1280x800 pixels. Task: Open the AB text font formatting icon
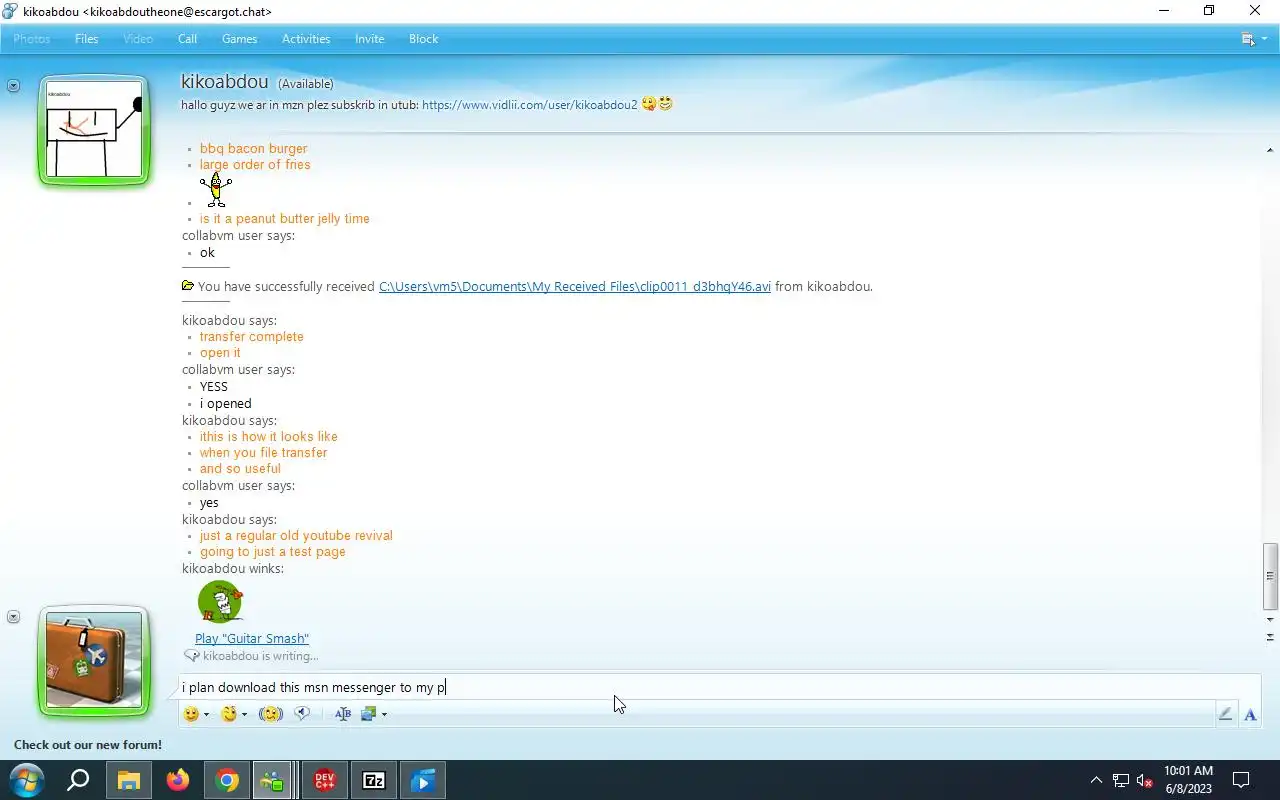click(343, 714)
